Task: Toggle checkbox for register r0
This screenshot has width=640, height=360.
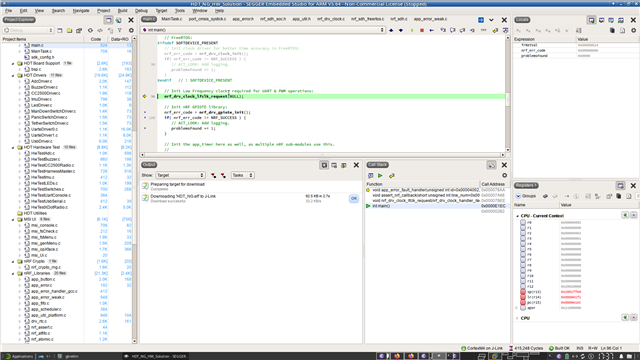Action: click(523, 222)
